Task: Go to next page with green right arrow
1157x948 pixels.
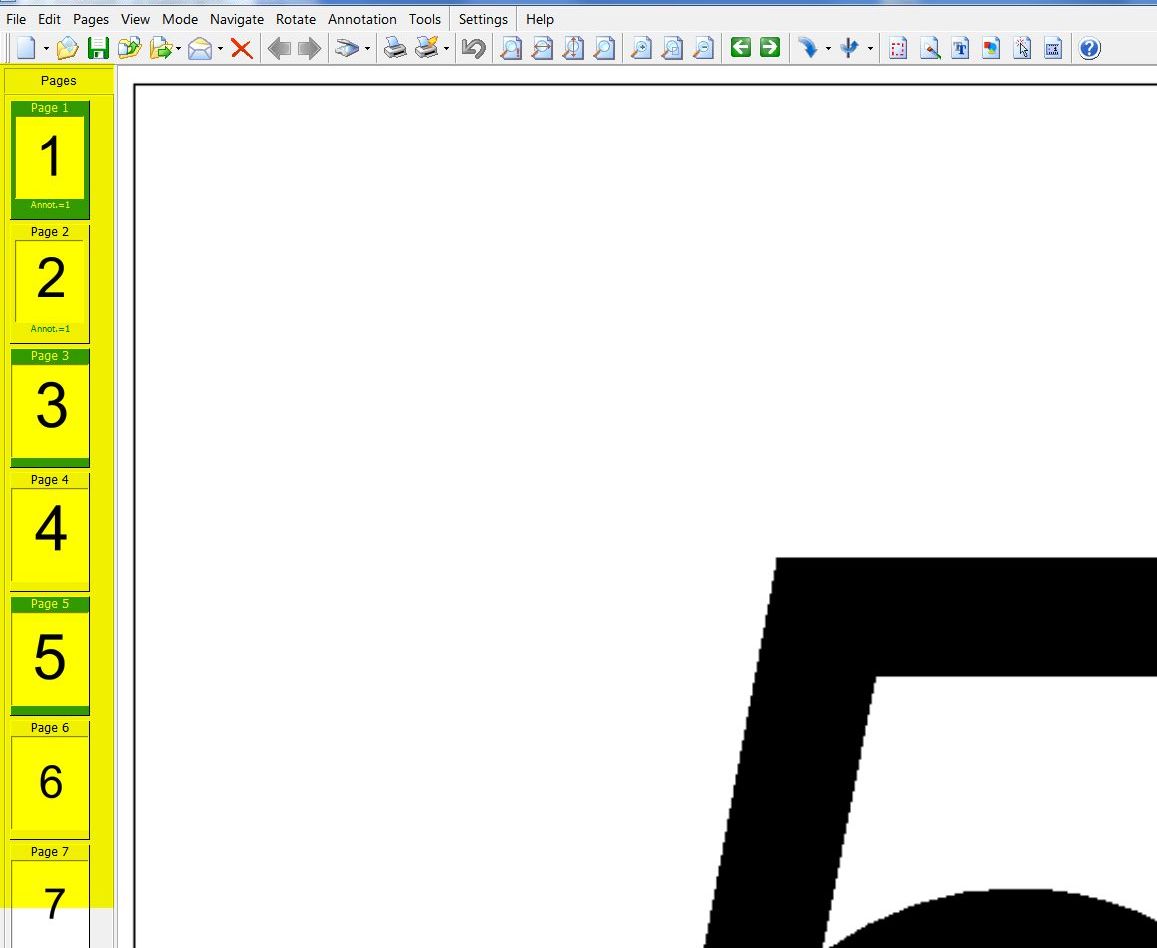Action: point(769,47)
